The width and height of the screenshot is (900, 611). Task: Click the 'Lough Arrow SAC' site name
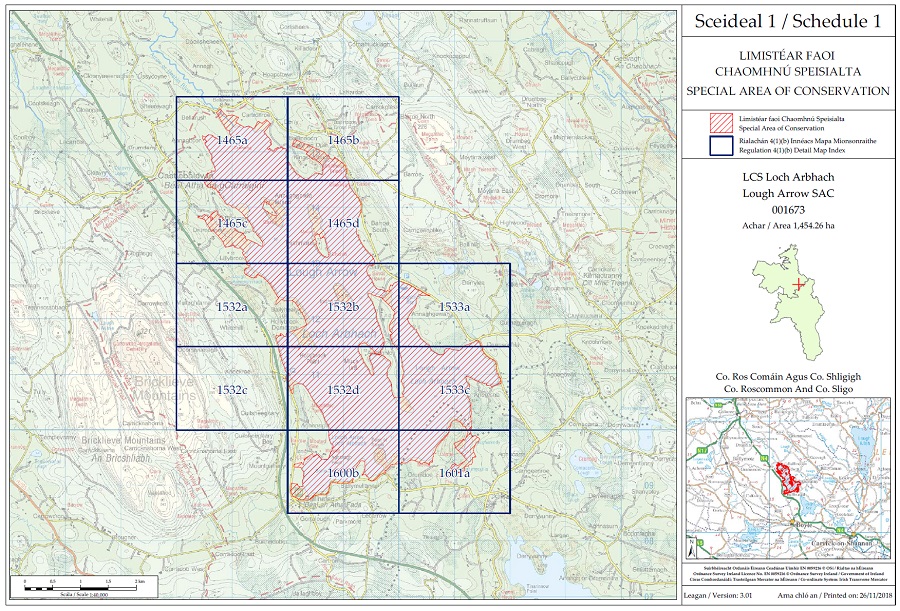point(788,194)
